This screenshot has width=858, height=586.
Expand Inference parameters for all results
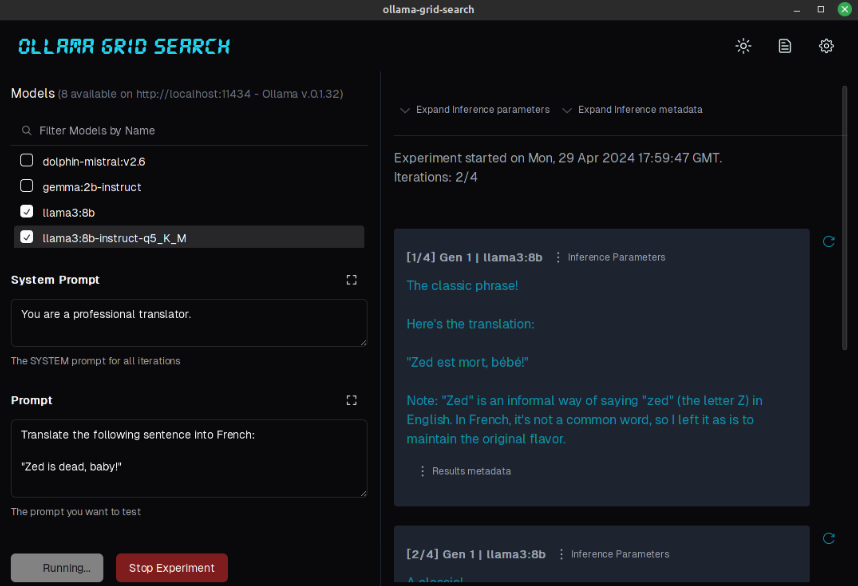[x=475, y=110]
